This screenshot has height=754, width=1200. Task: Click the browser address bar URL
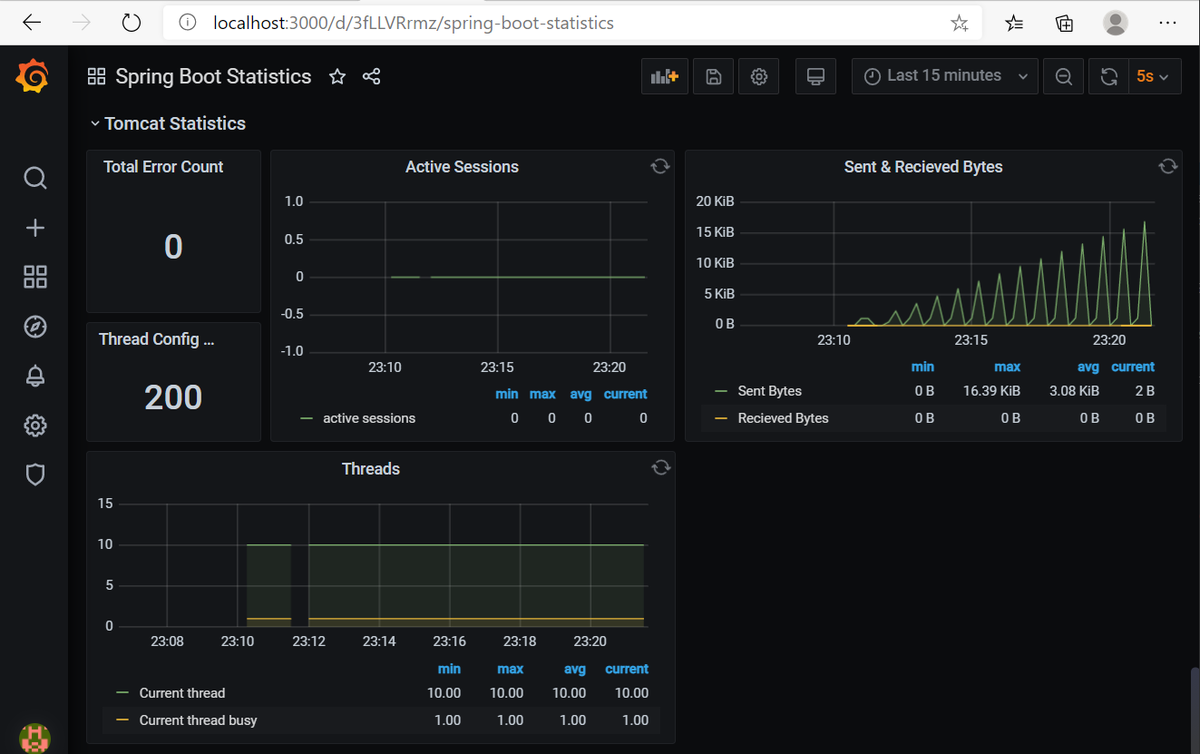(413, 22)
